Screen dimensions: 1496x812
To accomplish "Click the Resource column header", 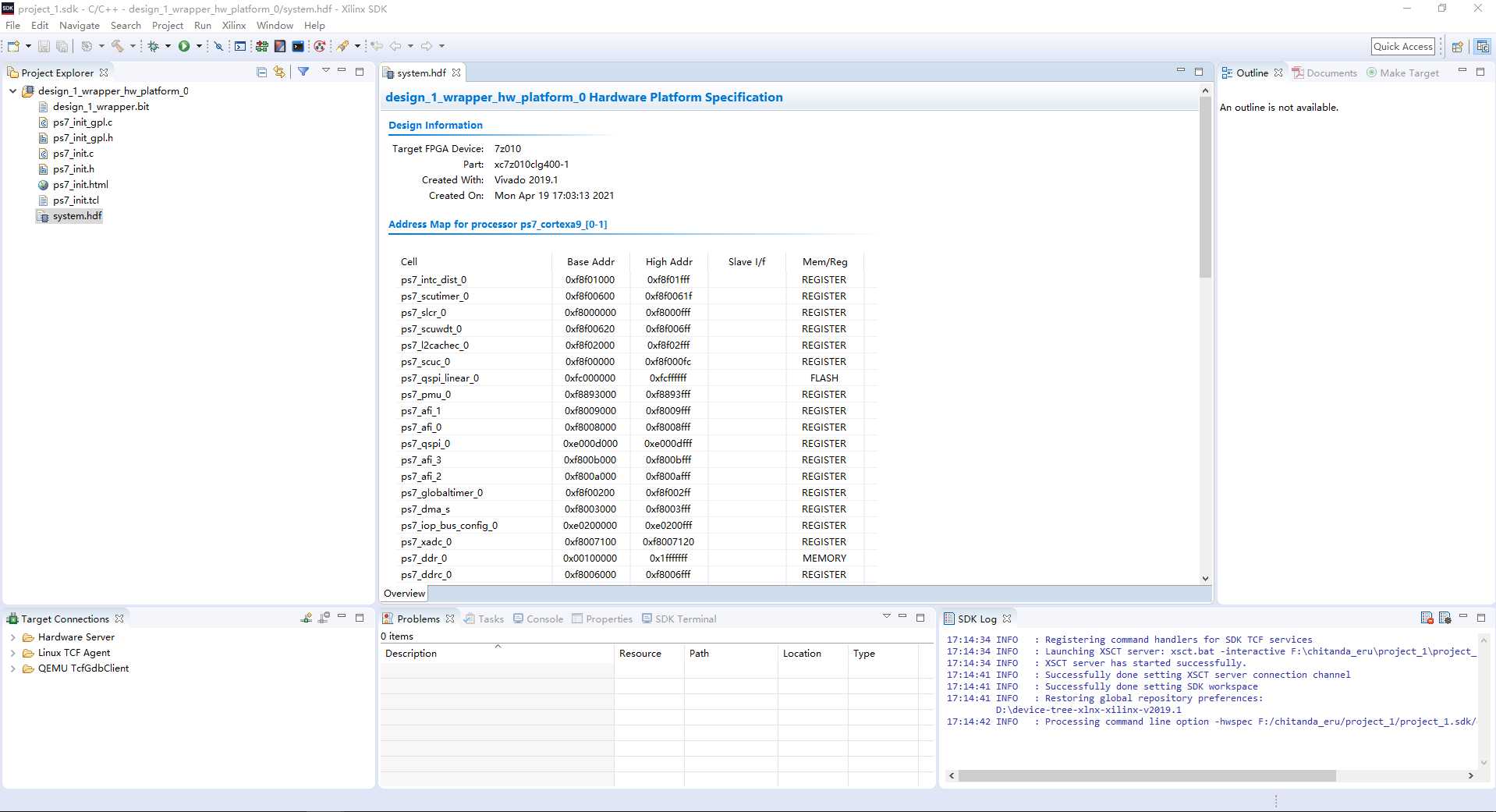I will (x=649, y=654).
